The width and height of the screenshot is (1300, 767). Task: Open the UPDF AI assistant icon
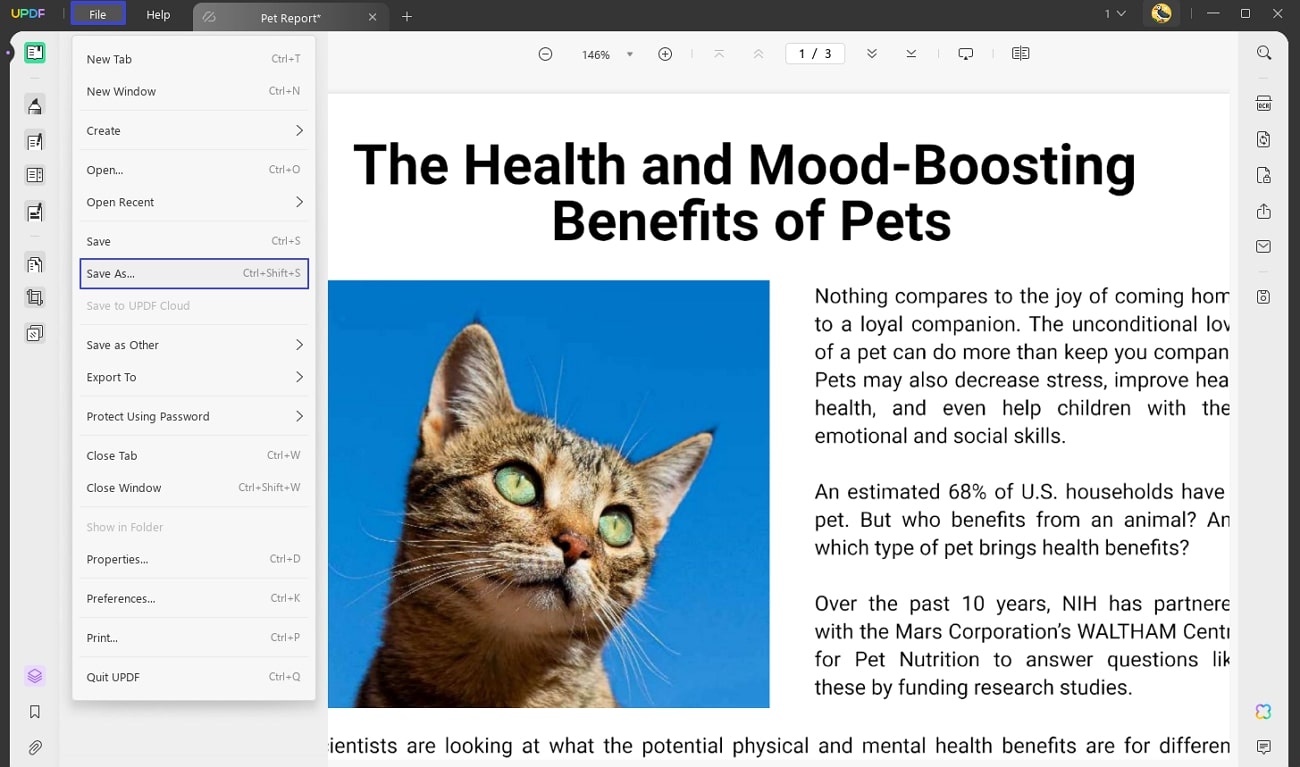[1263, 711]
